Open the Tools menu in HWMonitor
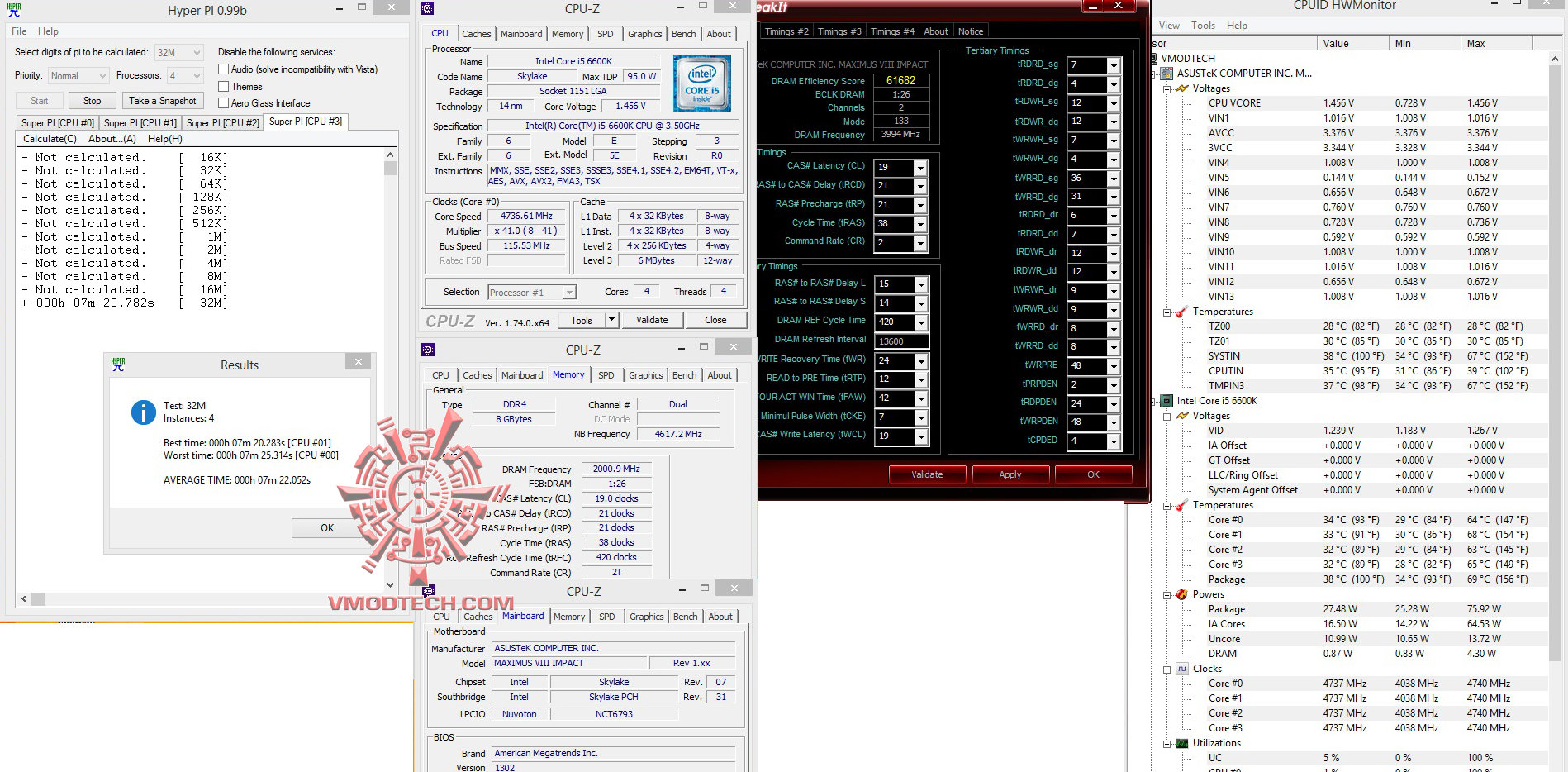1568x772 pixels. pos(1203,26)
